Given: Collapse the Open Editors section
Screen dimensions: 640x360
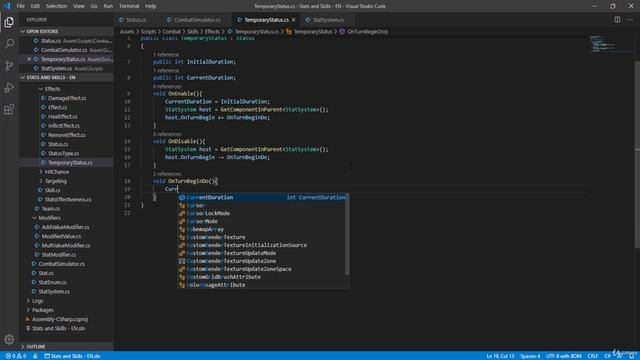Looking at the screenshot, I should pos(22,31).
